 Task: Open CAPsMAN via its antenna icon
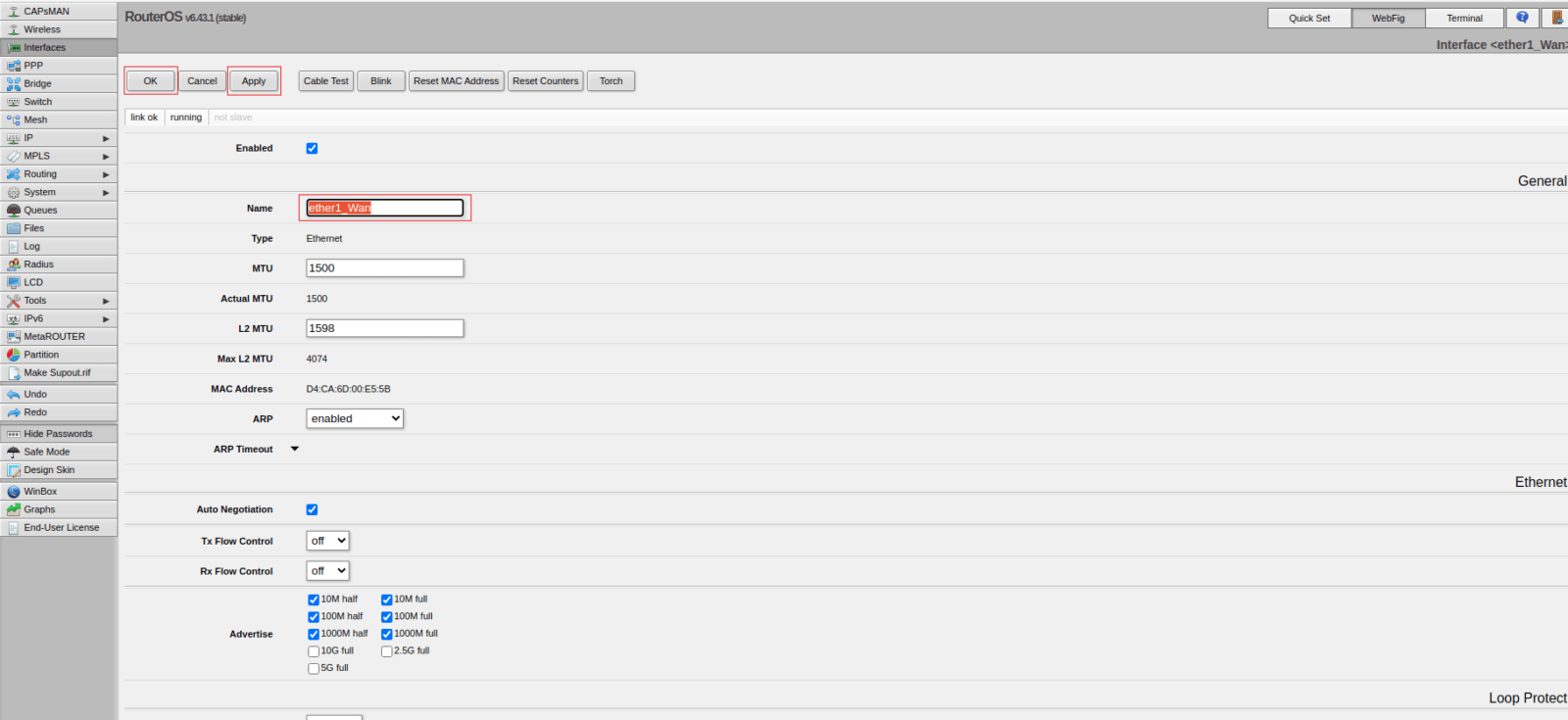click(x=14, y=12)
